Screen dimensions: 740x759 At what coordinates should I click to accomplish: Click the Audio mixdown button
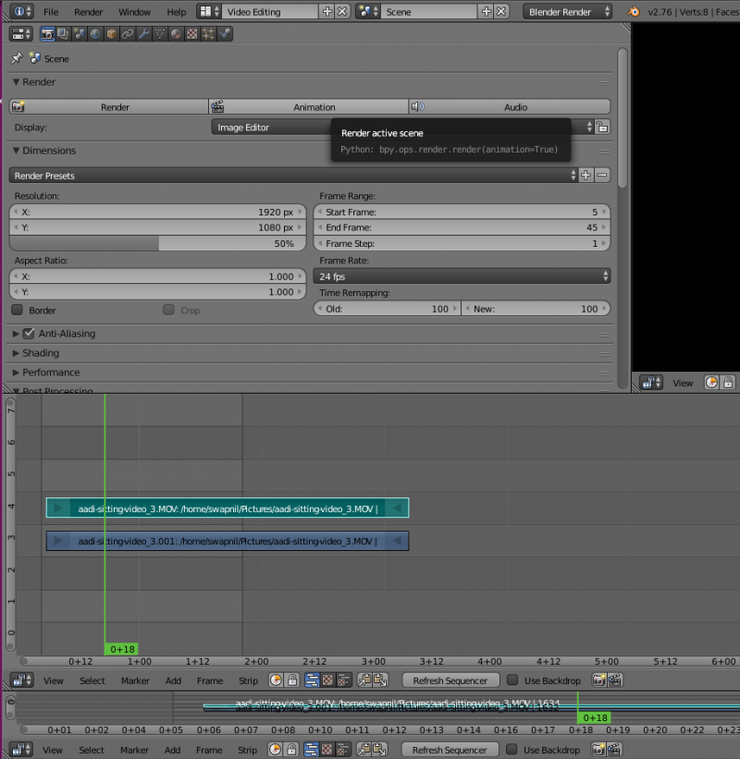pos(510,106)
